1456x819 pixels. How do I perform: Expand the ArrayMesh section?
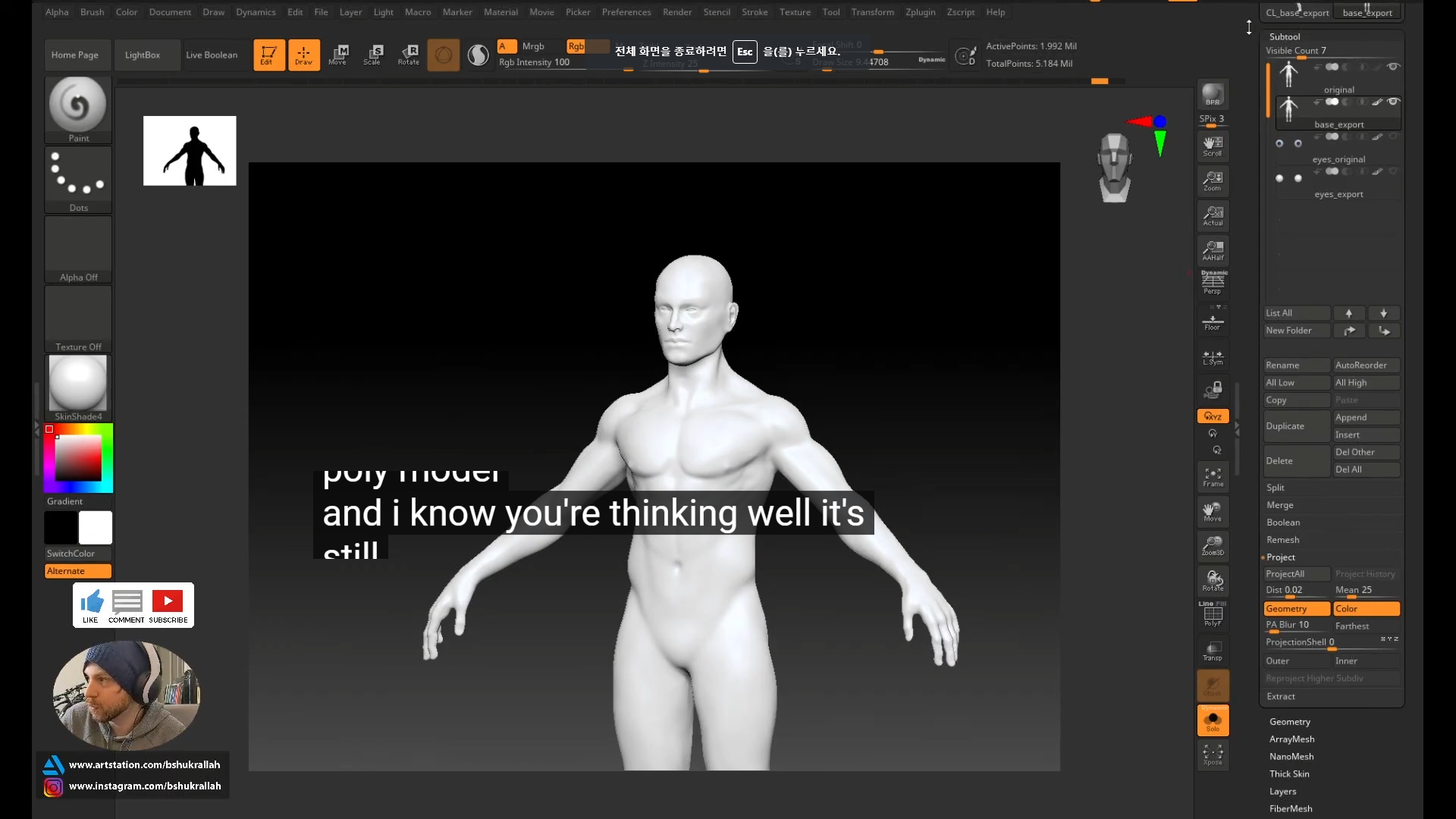coord(1291,739)
